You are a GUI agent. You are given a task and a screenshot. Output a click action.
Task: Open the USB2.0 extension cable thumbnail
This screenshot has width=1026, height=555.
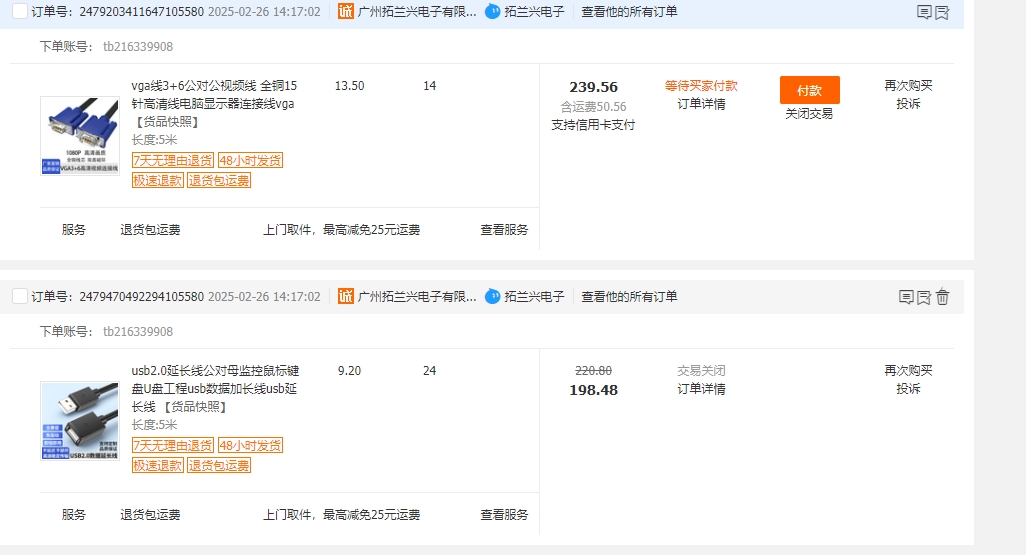pyautogui.click(x=79, y=421)
